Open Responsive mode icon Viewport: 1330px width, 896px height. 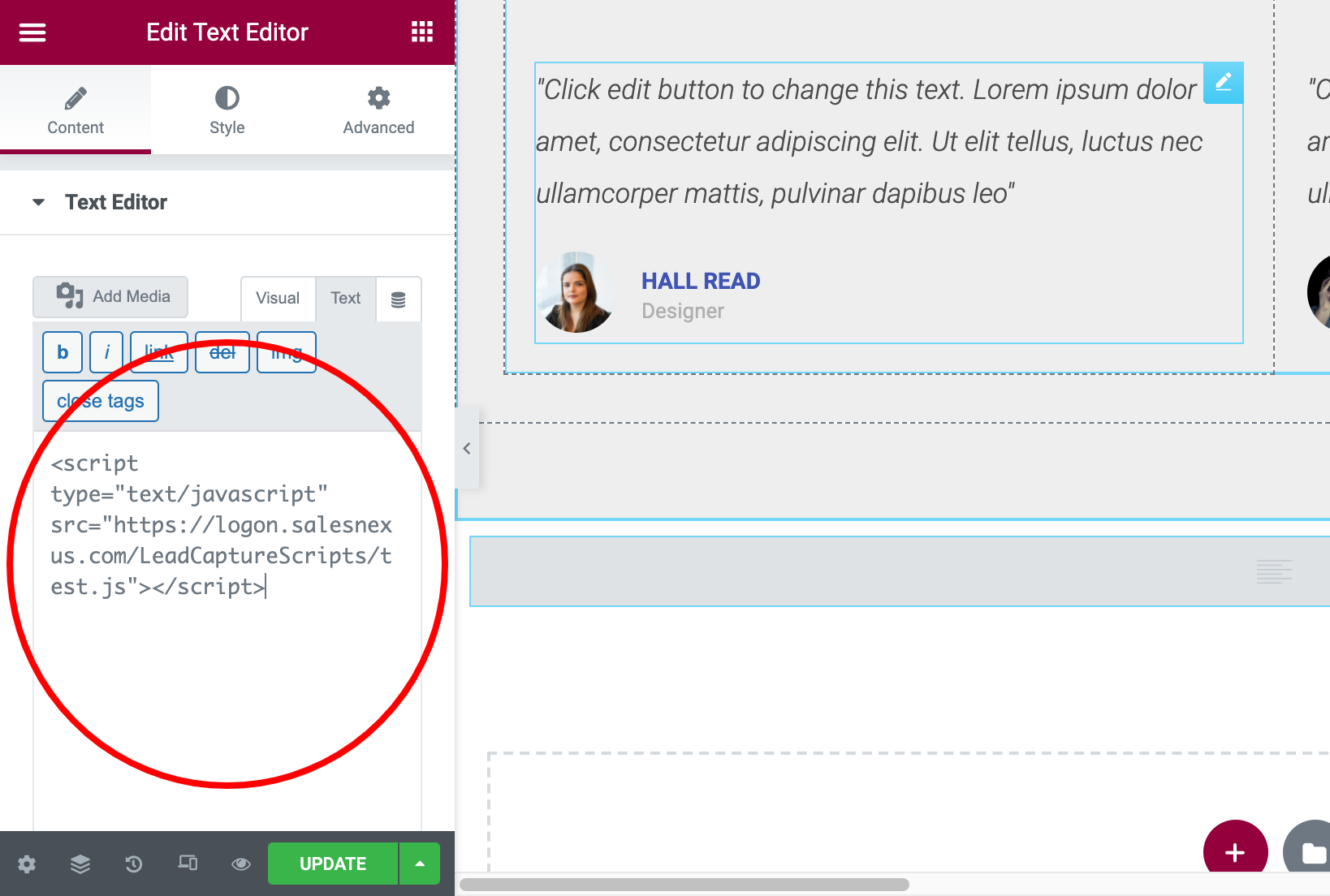(x=188, y=863)
